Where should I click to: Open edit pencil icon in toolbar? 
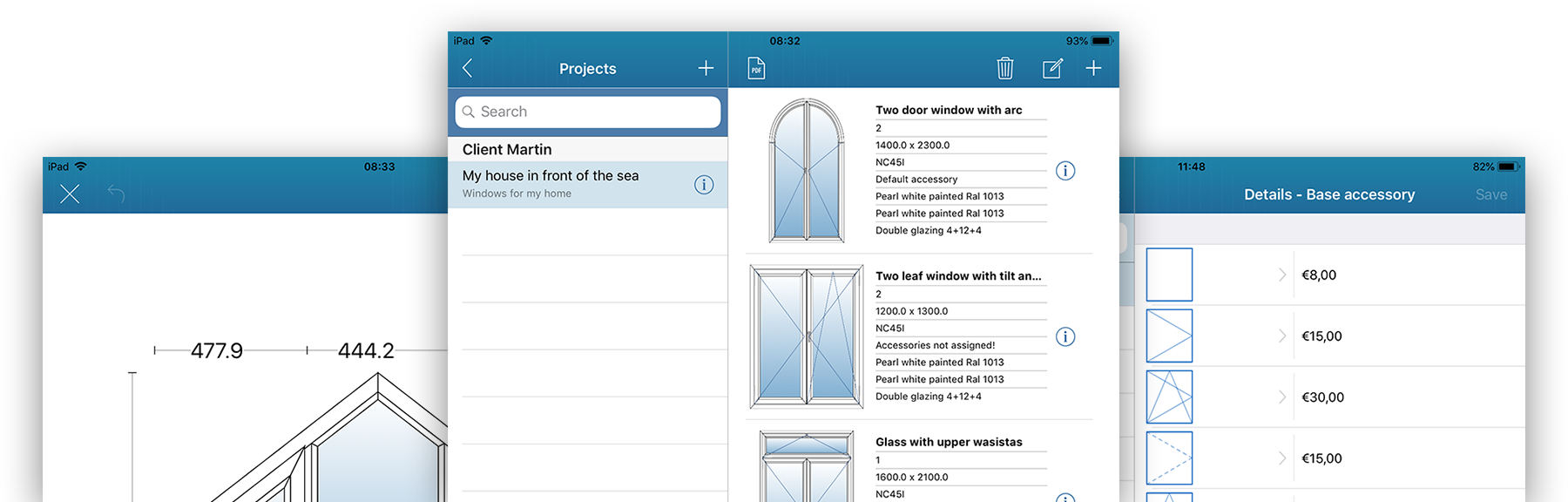click(x=1052, y=68)
